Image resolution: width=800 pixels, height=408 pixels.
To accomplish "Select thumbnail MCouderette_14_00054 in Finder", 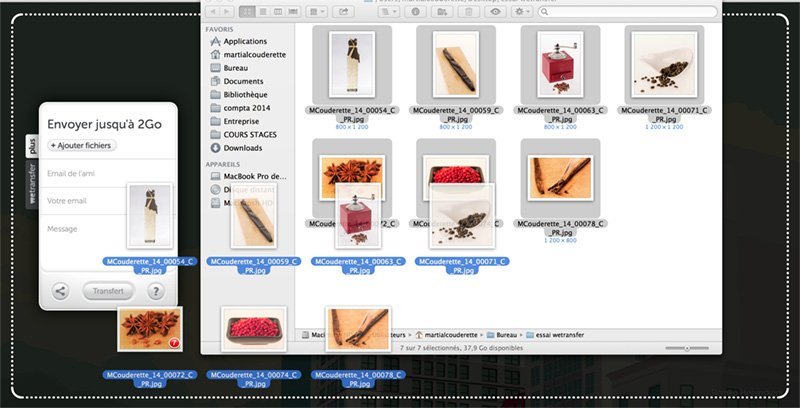I will (352, 65).
